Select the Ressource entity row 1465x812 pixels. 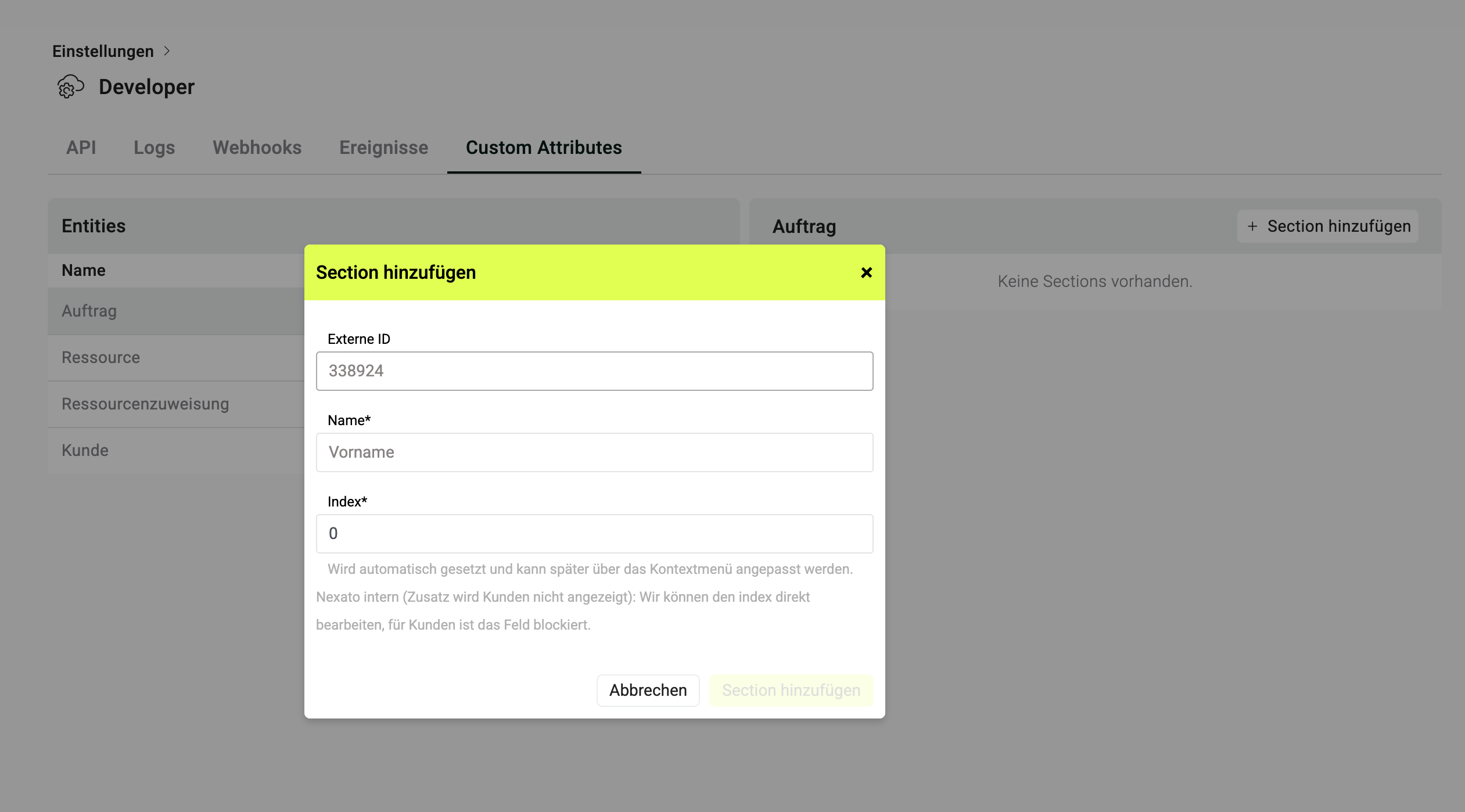coord(176,358)
